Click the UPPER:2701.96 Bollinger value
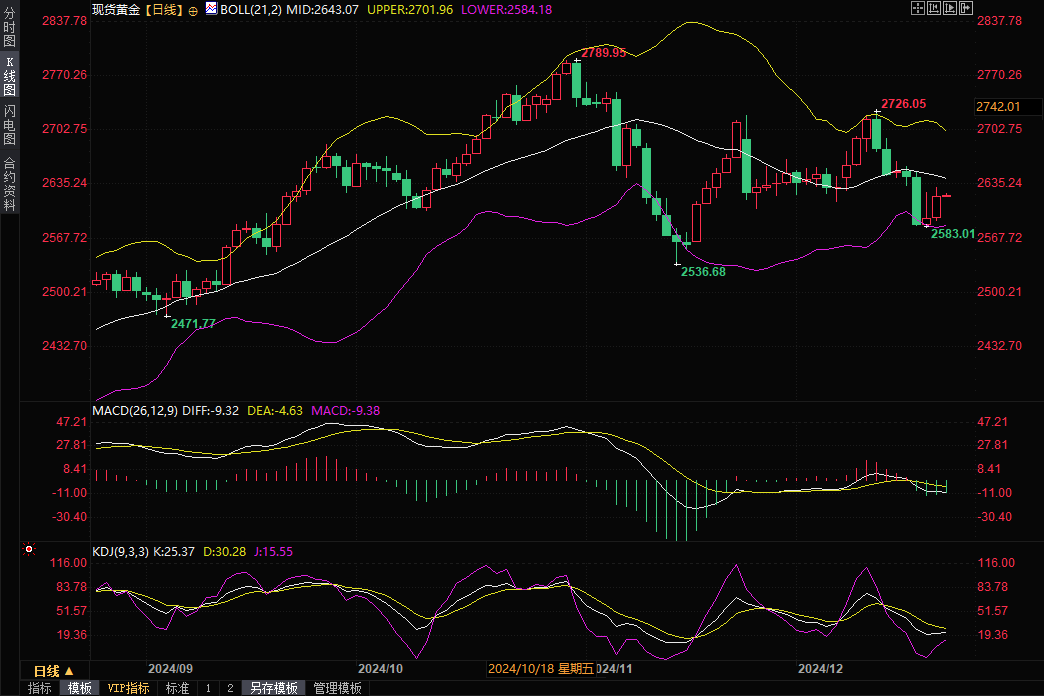Screen dimensions: 1044x696 tap(410, 10)
